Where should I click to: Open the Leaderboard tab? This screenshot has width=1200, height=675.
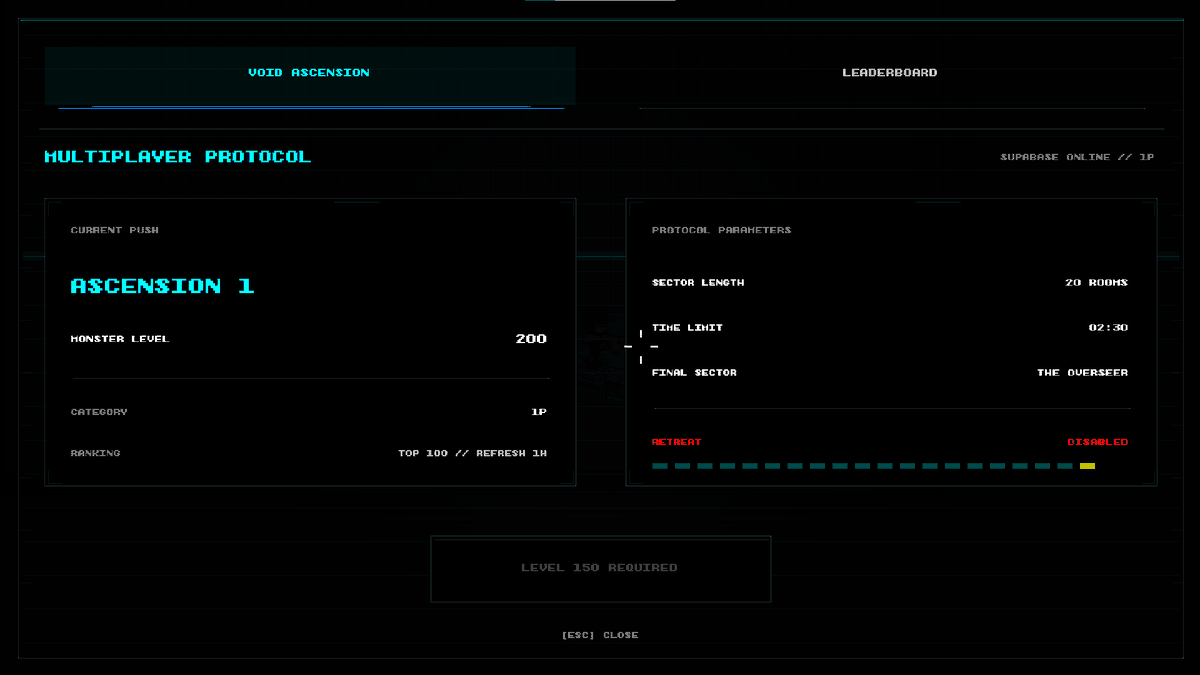coord(890,75)
